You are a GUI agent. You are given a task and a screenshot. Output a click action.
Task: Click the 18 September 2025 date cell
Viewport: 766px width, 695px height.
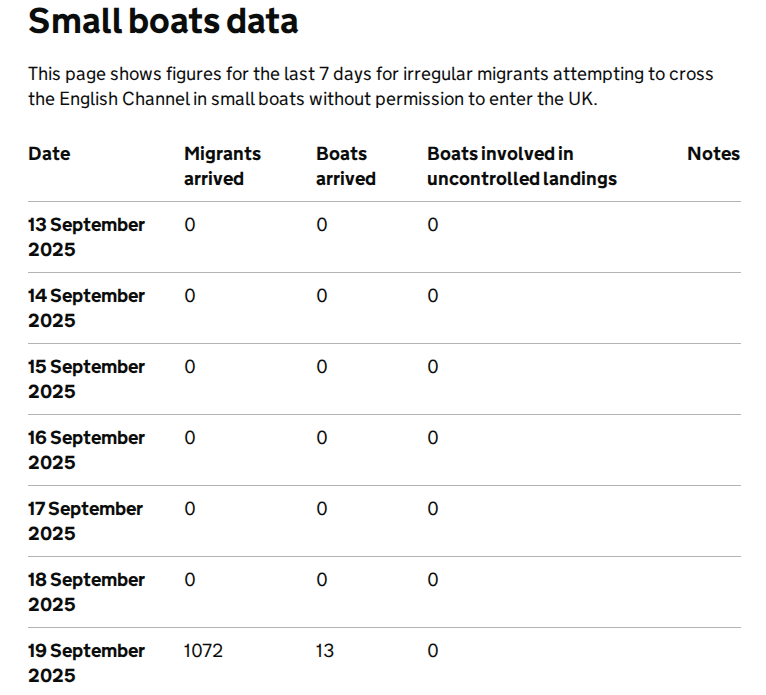coord(86,592)
